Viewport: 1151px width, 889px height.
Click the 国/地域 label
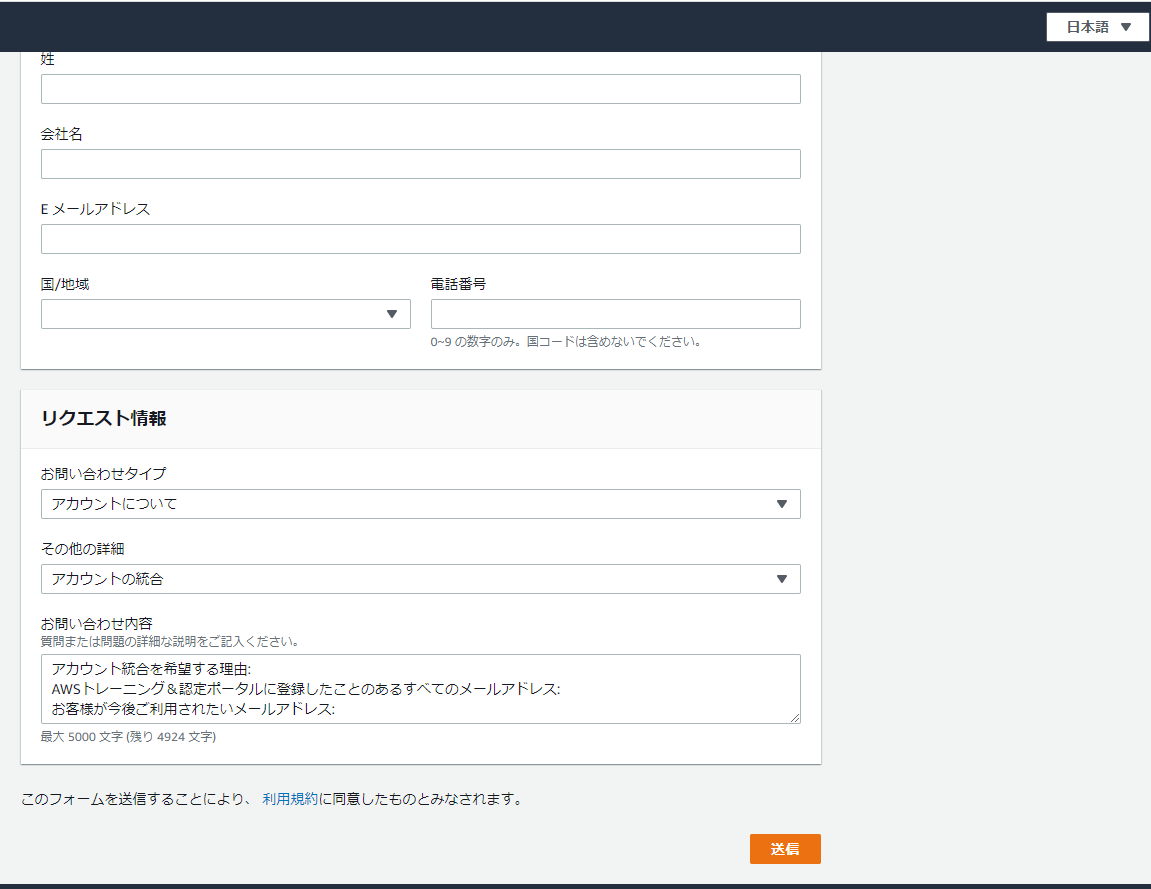tap(65, 284)
